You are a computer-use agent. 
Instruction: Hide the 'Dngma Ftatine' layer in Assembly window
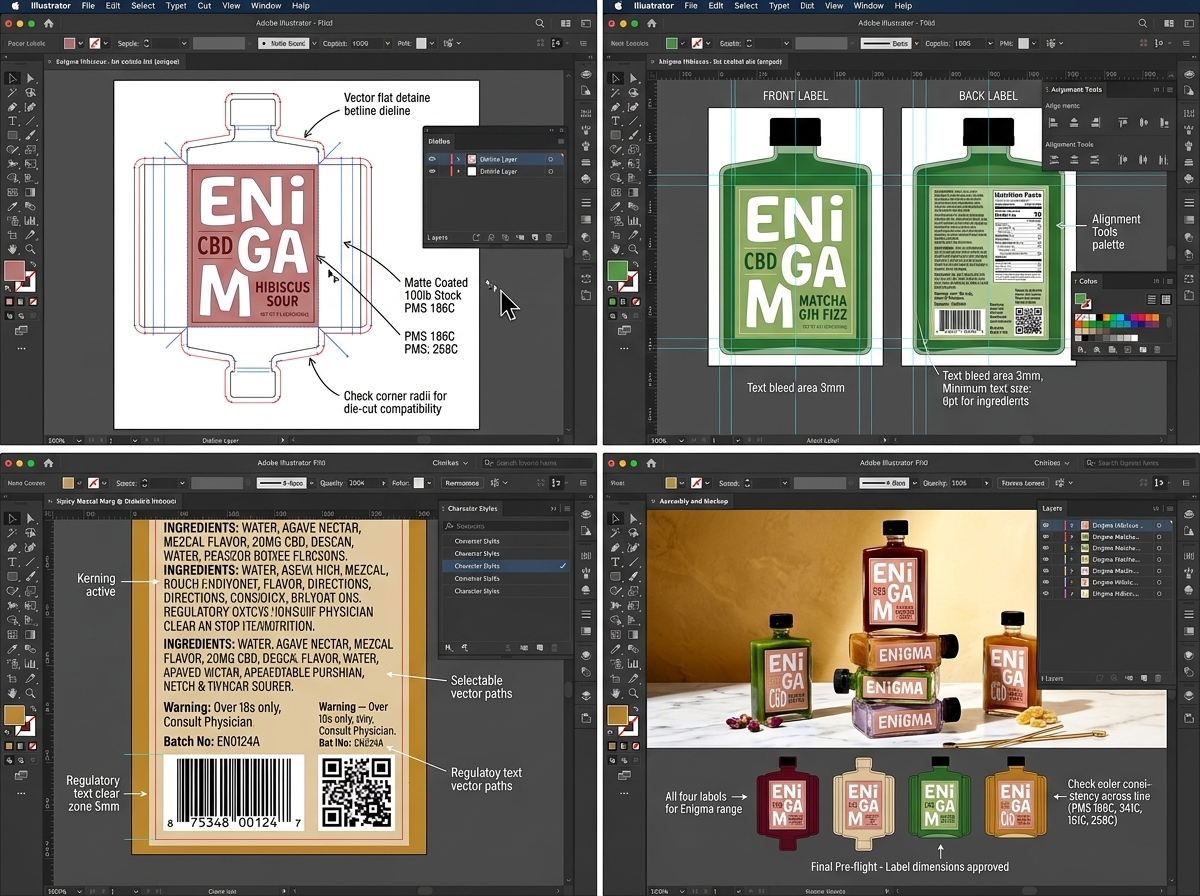coord(1047,560)
